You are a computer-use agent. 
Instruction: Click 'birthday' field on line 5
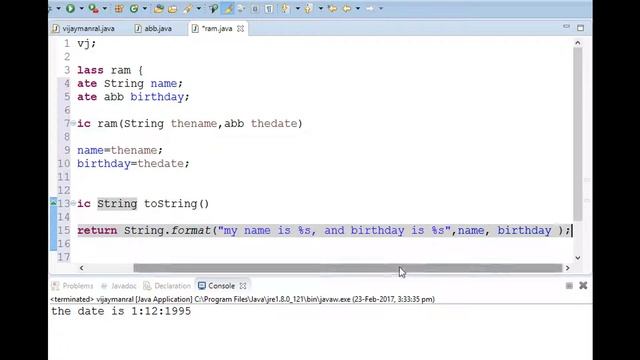pos(157,97)
